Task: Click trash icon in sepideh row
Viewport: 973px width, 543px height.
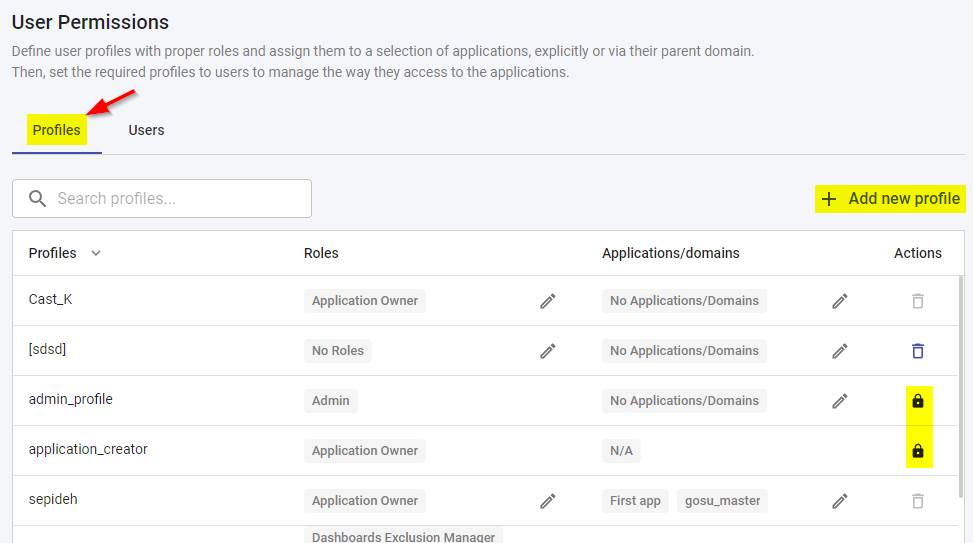Action: click(917, 501)
